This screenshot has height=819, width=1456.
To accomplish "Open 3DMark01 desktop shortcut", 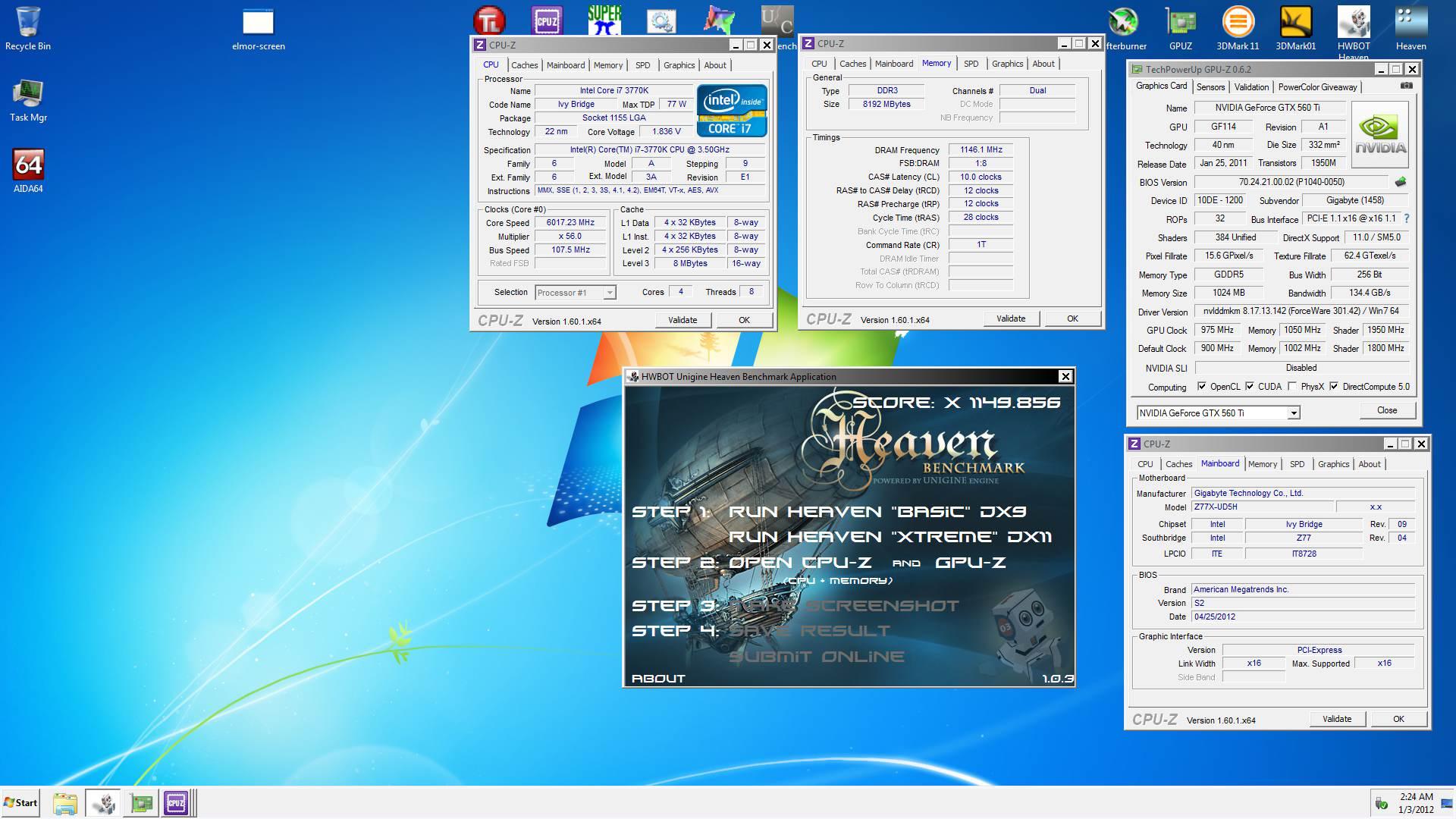I will coord(1295,29).
